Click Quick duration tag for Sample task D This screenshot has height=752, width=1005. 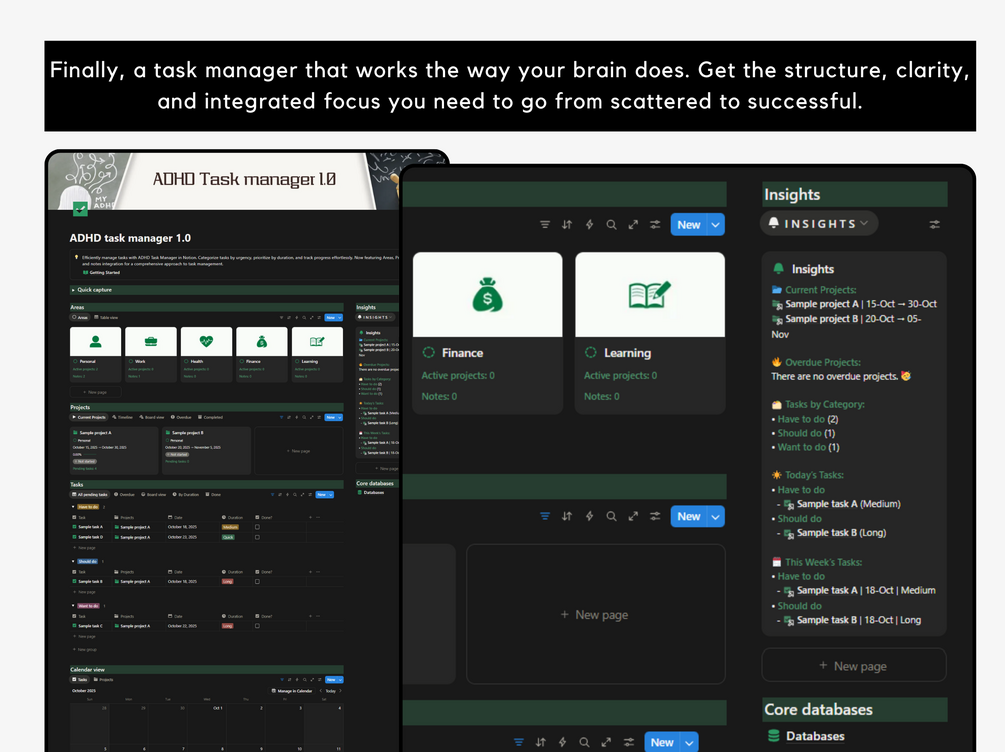[228, 537]
